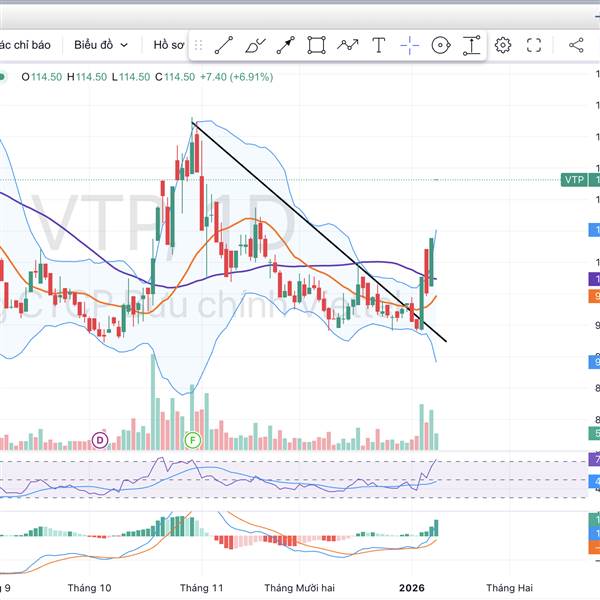Select the price range measure tool
The width and height of the screenshot is (600, 600).
tap(471, 45)
